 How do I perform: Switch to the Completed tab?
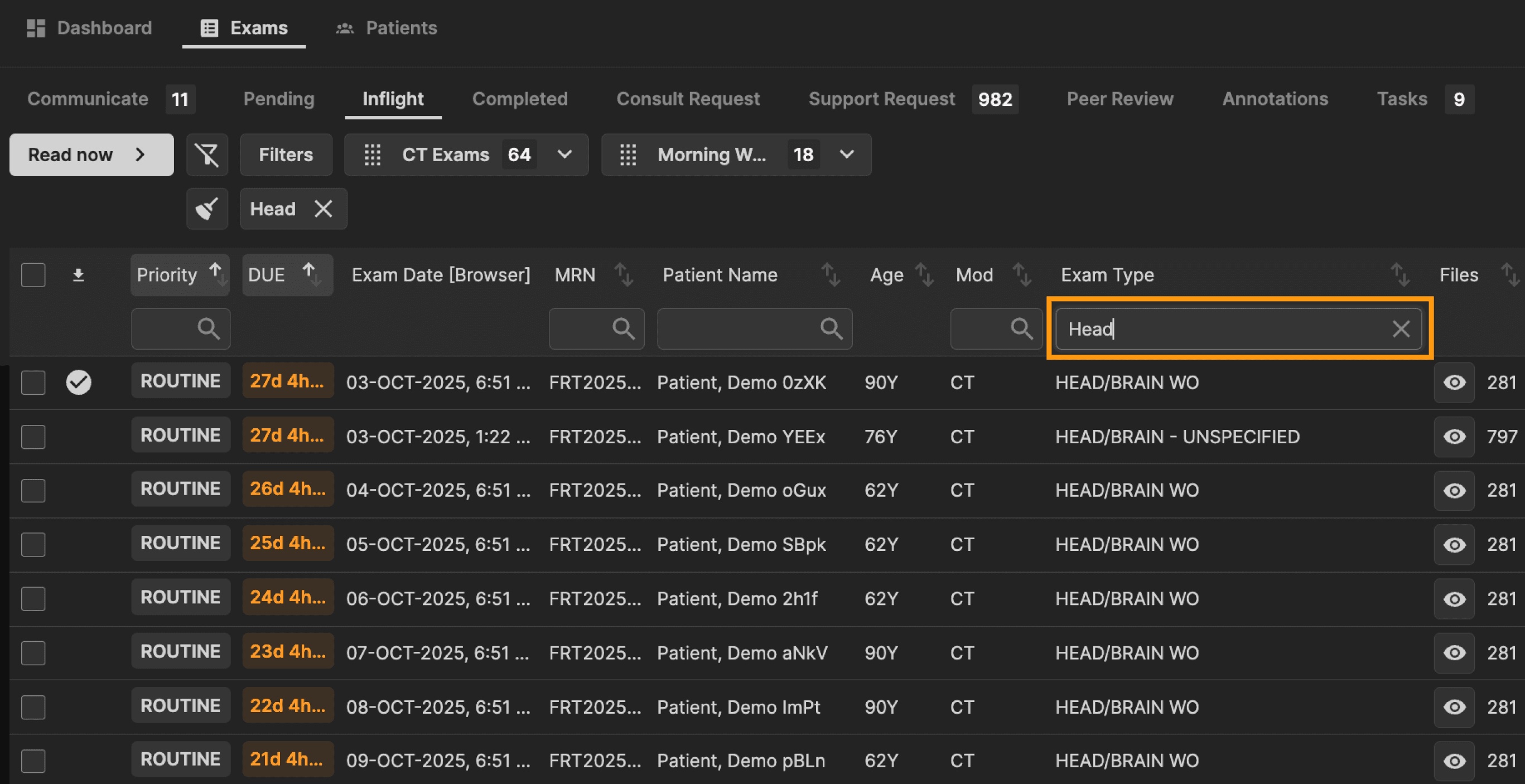(519, 99)
